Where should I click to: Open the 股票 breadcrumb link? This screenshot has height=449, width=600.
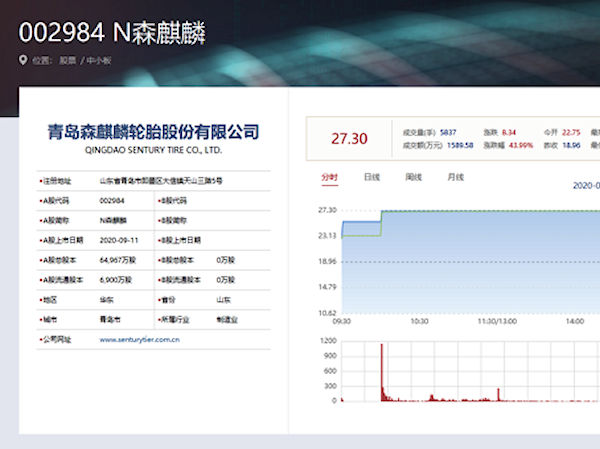click(x=67, y=60)
